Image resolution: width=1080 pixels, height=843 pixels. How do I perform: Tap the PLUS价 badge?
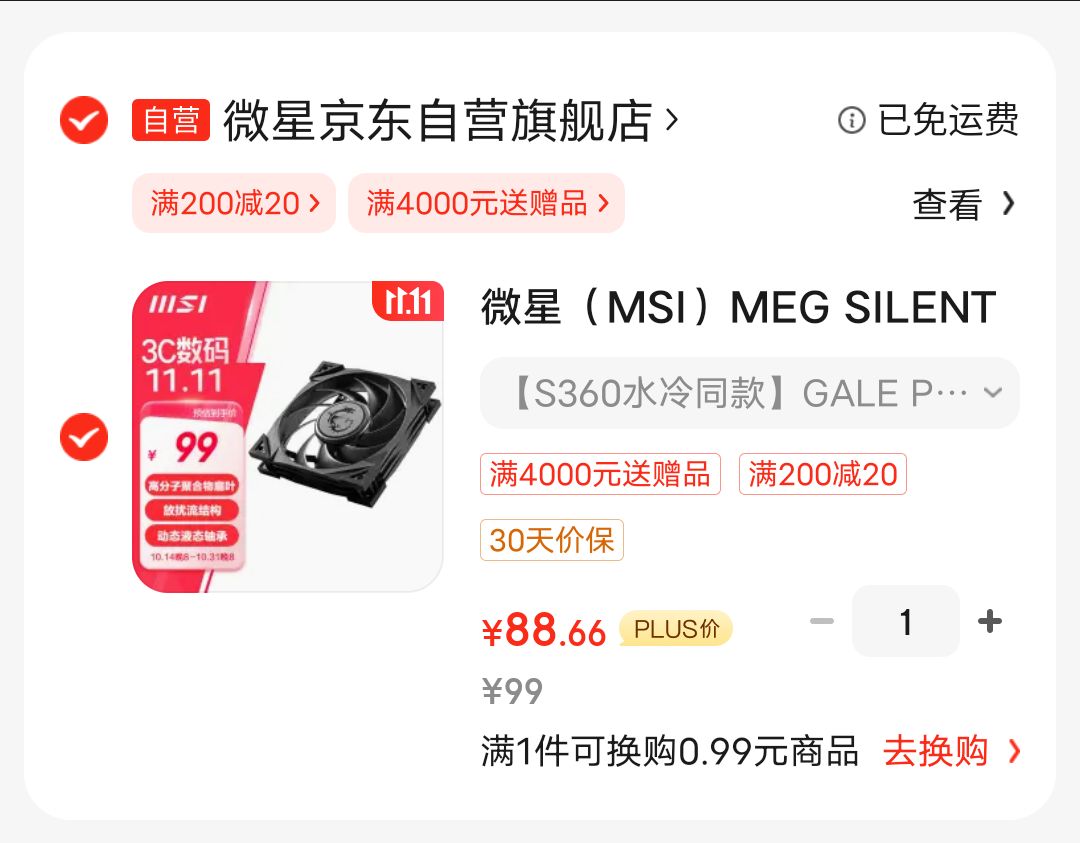click(676, 629)
